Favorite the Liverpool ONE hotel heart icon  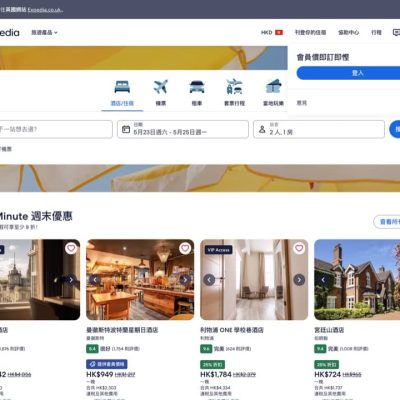299,248
